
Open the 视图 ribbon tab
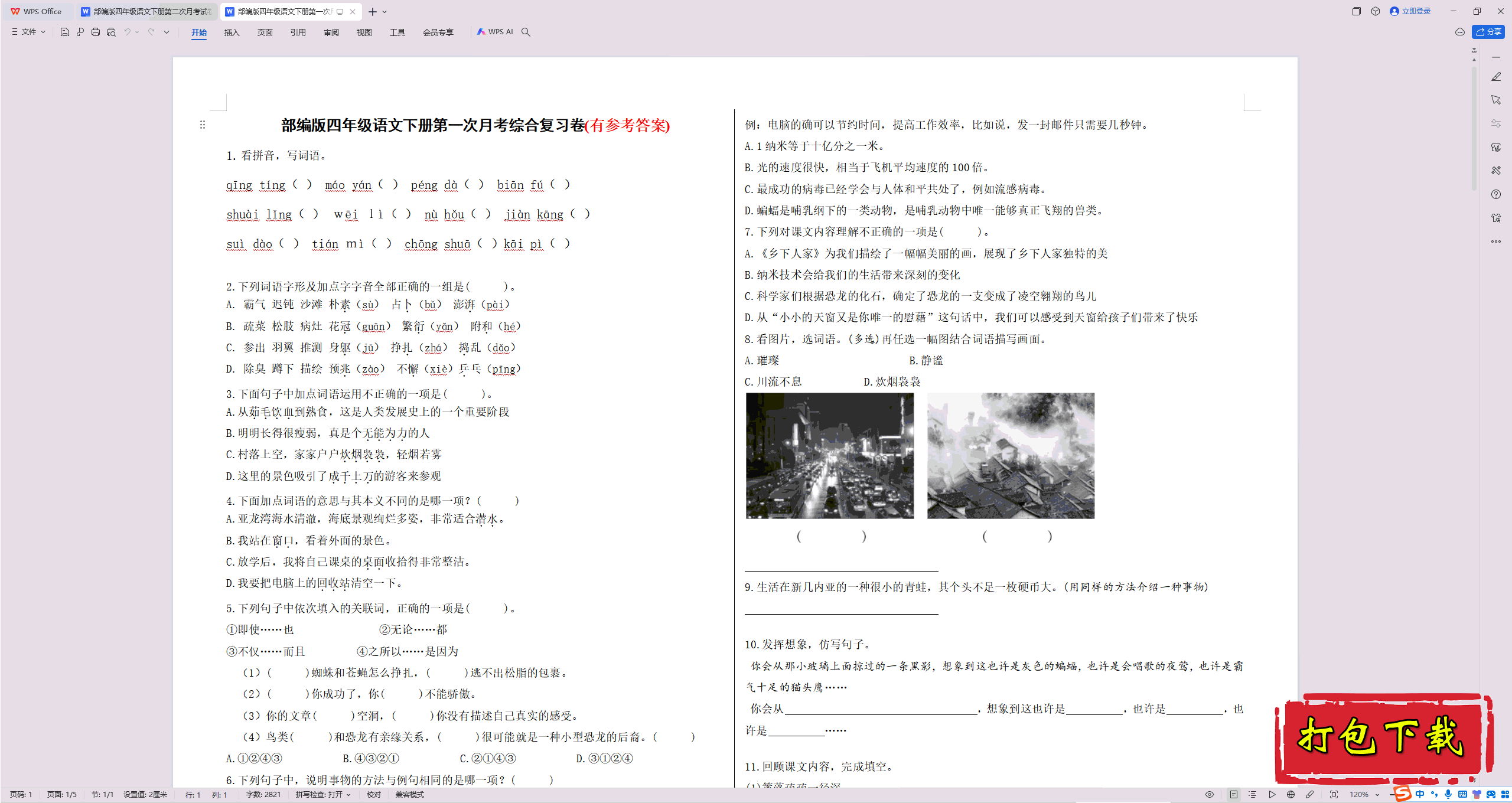pos(364,32)
